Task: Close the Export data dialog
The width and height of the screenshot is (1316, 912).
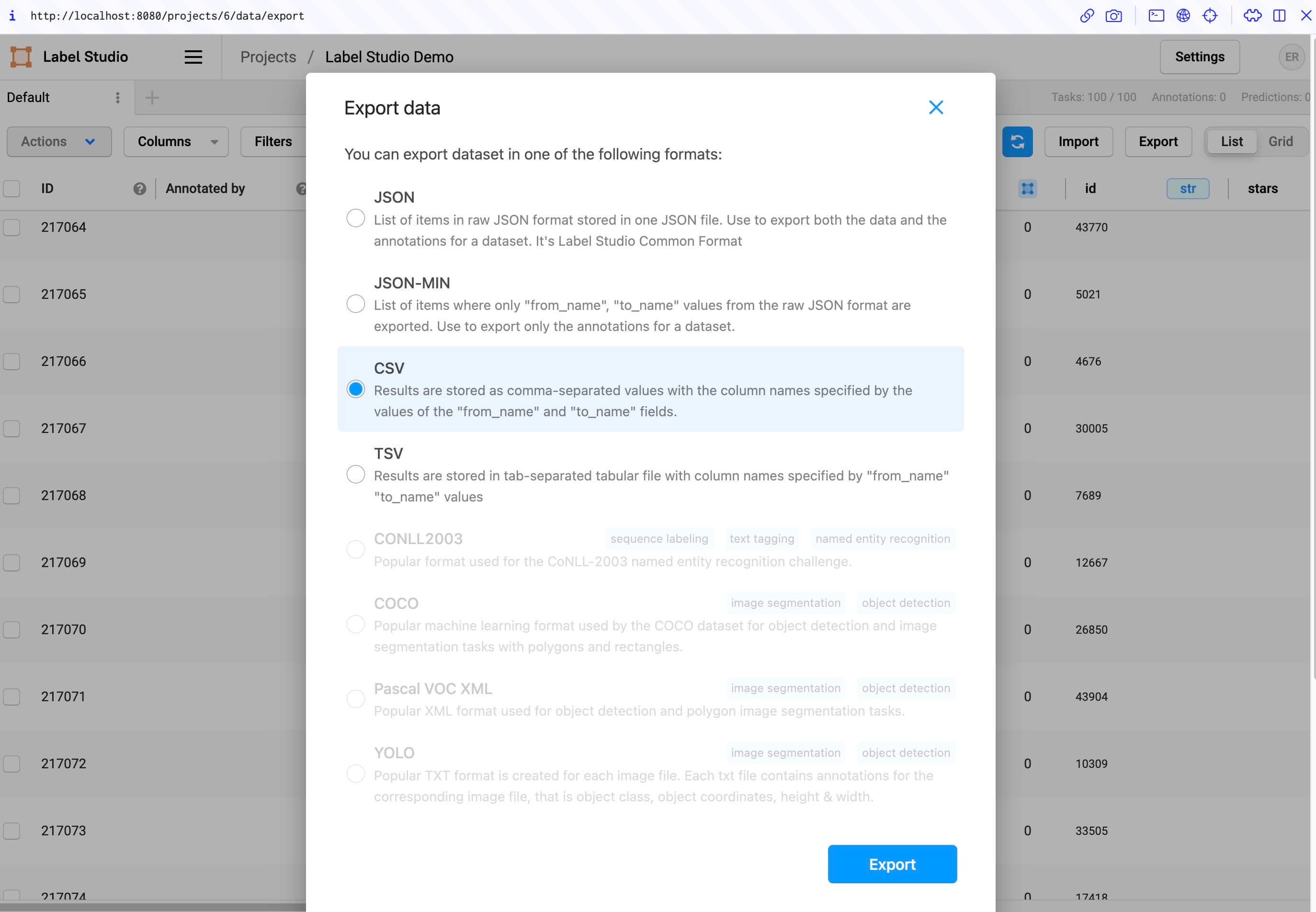Action: click(x=936, y=107)
